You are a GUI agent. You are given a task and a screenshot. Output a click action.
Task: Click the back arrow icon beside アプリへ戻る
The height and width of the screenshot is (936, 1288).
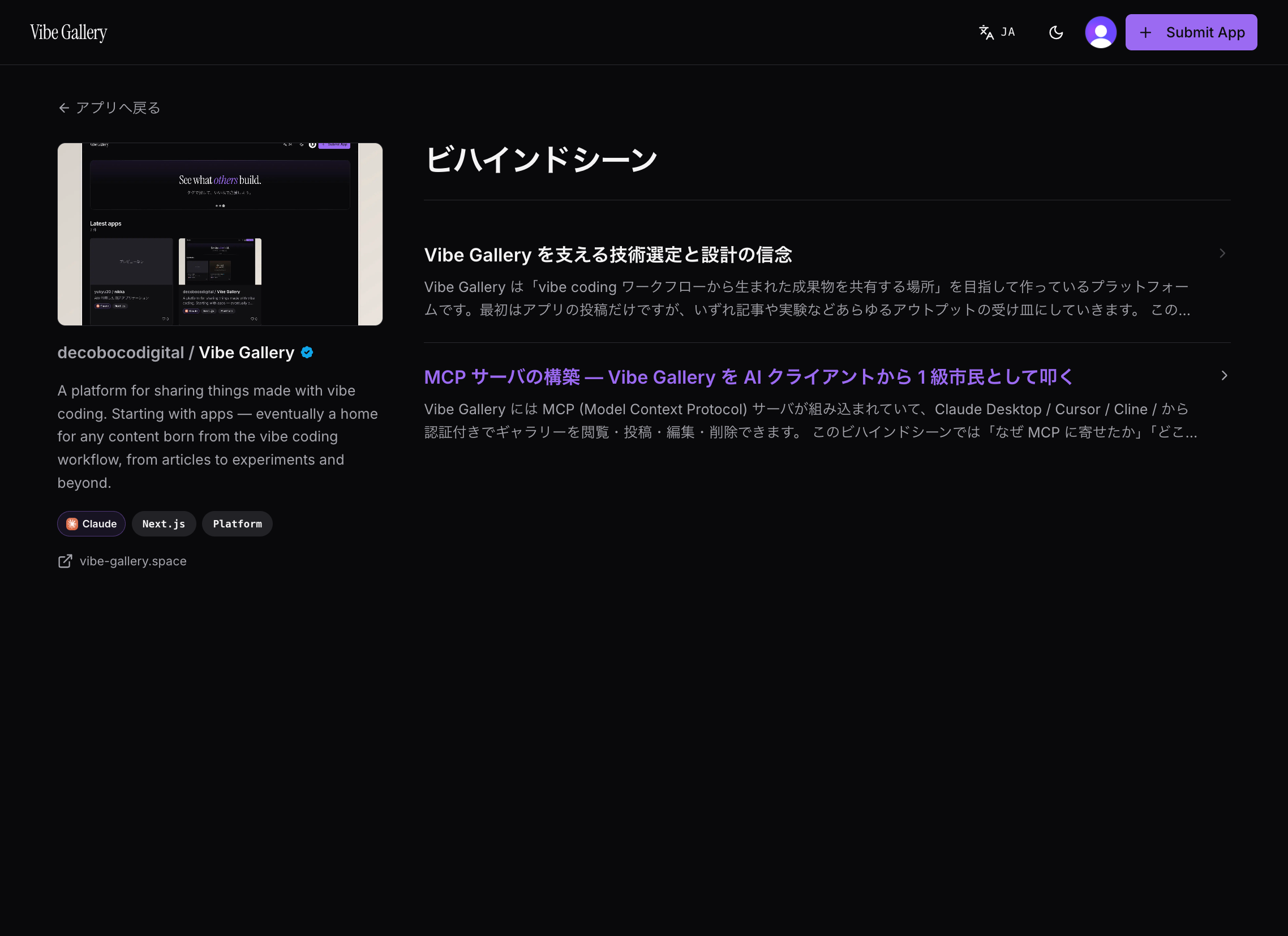pos(64,108)
